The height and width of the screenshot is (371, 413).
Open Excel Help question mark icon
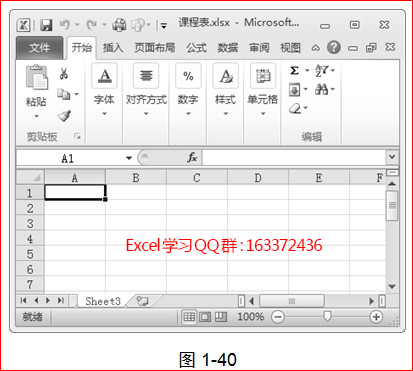(x=334, y=48)
